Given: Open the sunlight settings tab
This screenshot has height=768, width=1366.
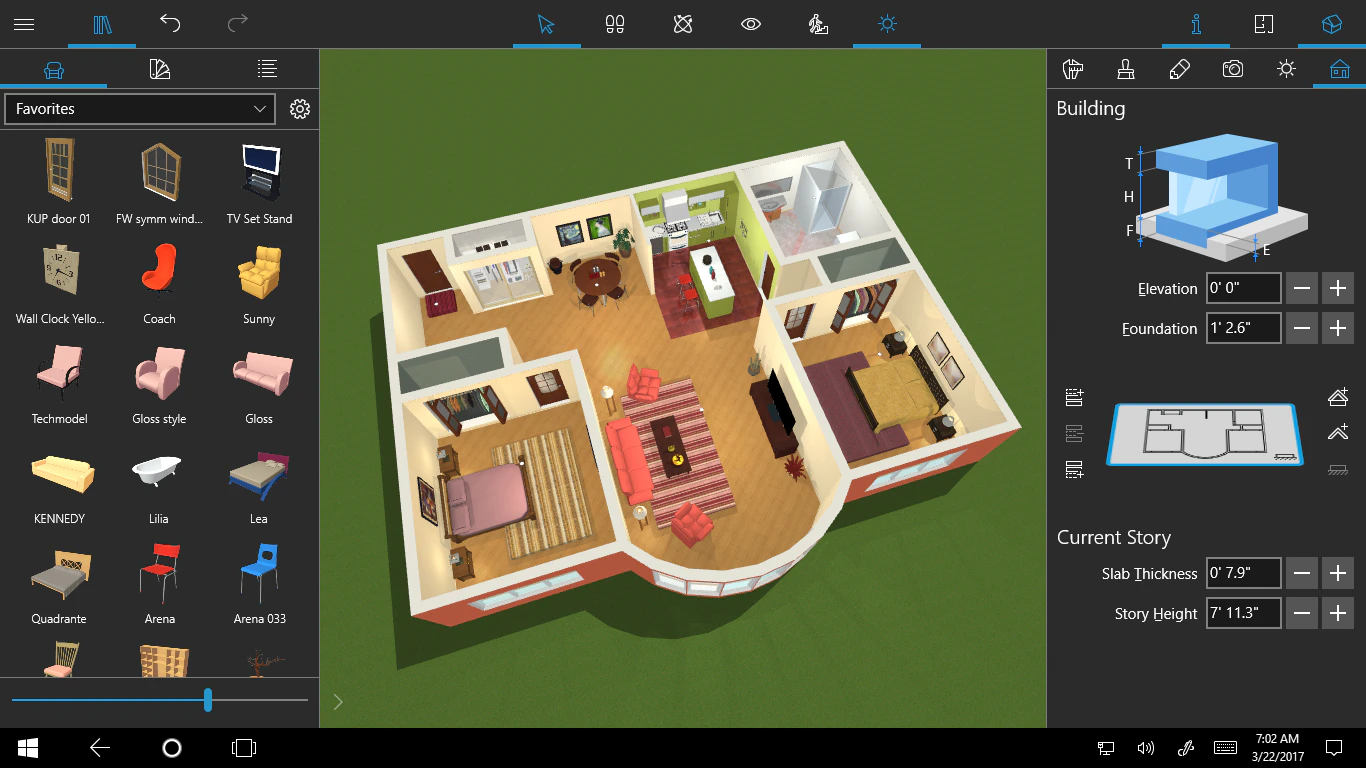Looking at the screenshot, I should click(x=1286, y=69).
